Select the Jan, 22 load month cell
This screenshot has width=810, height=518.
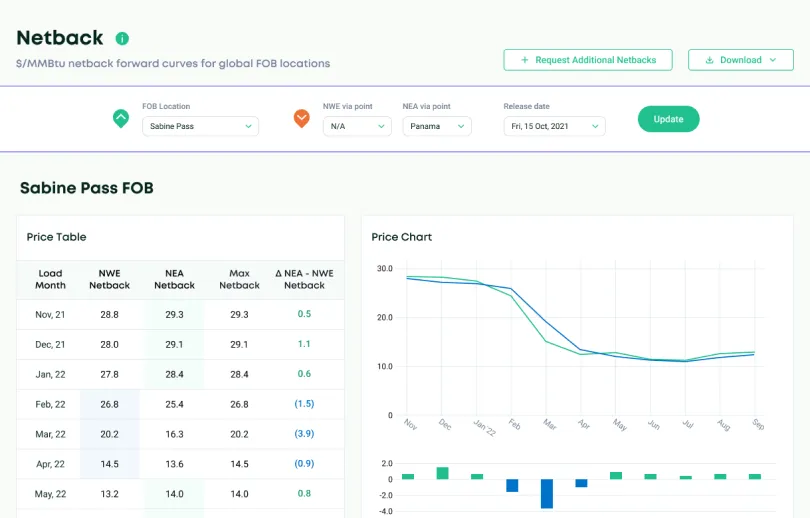[50, 374]
